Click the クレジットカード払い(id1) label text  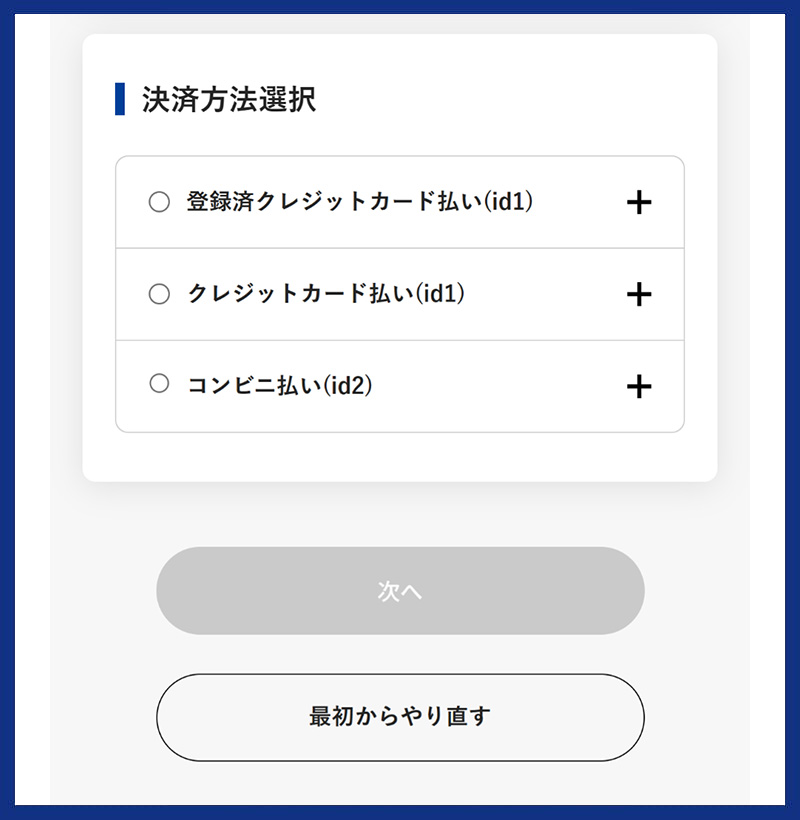(x=327, y=294)
